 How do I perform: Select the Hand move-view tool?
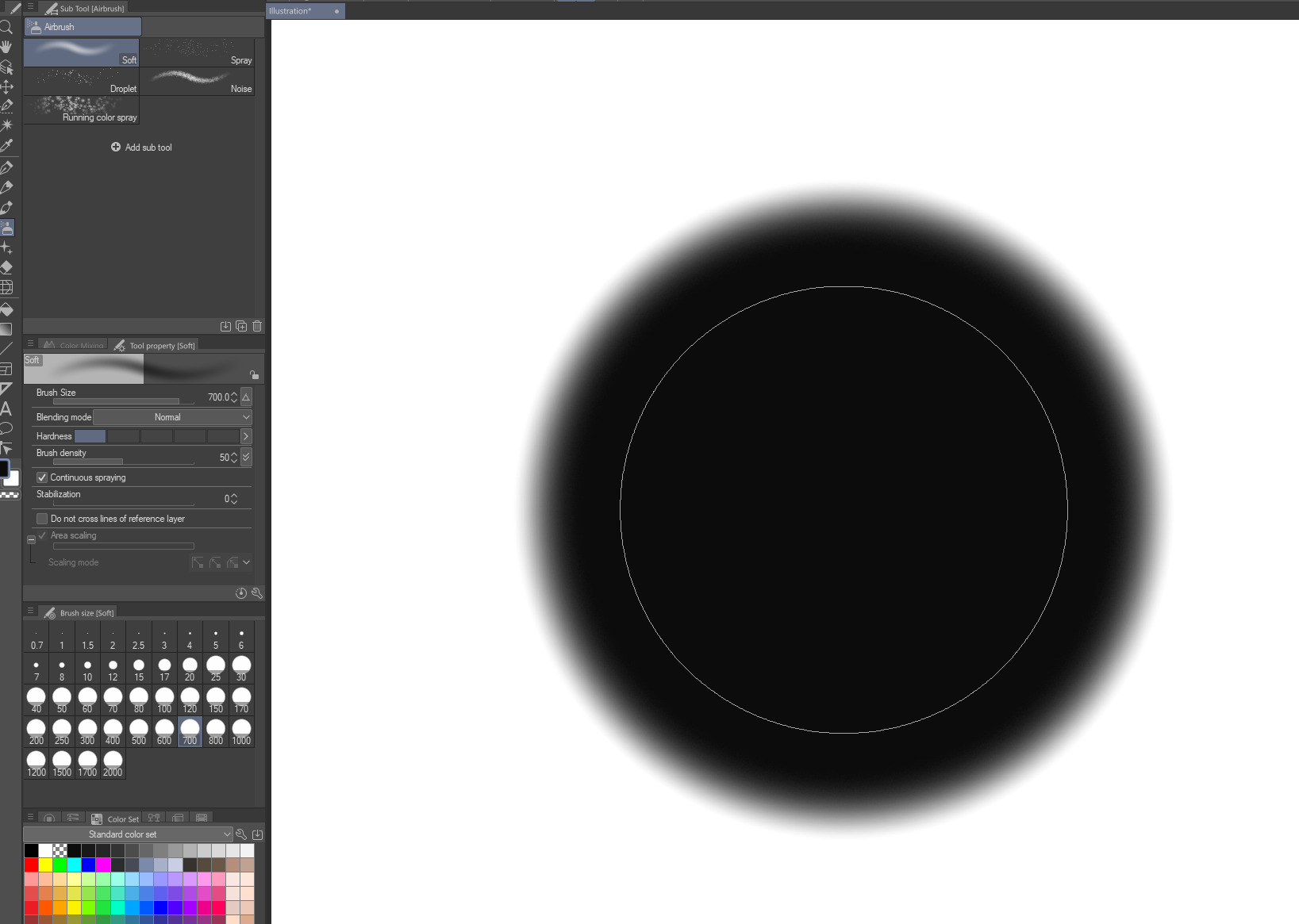click(6, 47)
